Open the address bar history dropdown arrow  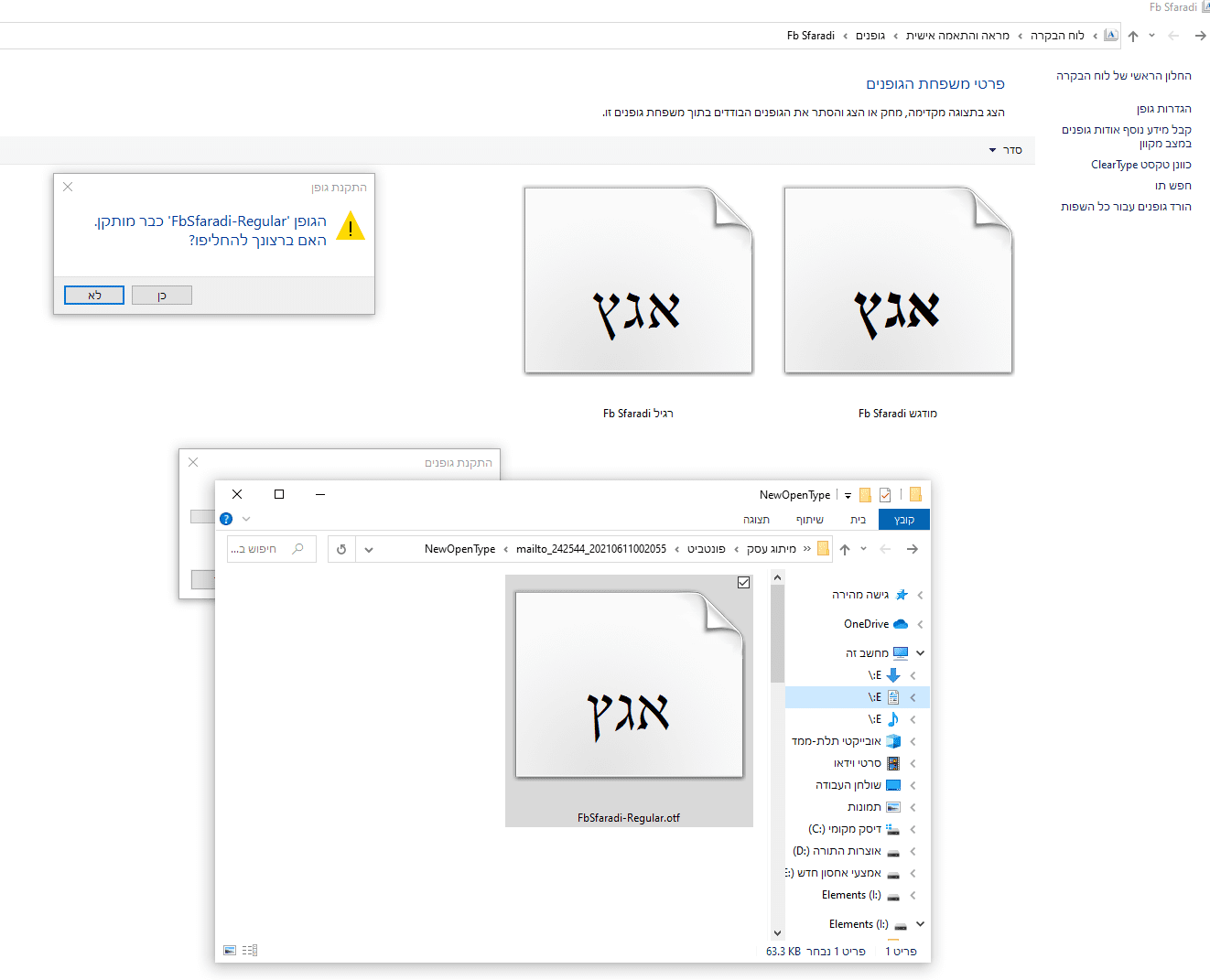369,549
